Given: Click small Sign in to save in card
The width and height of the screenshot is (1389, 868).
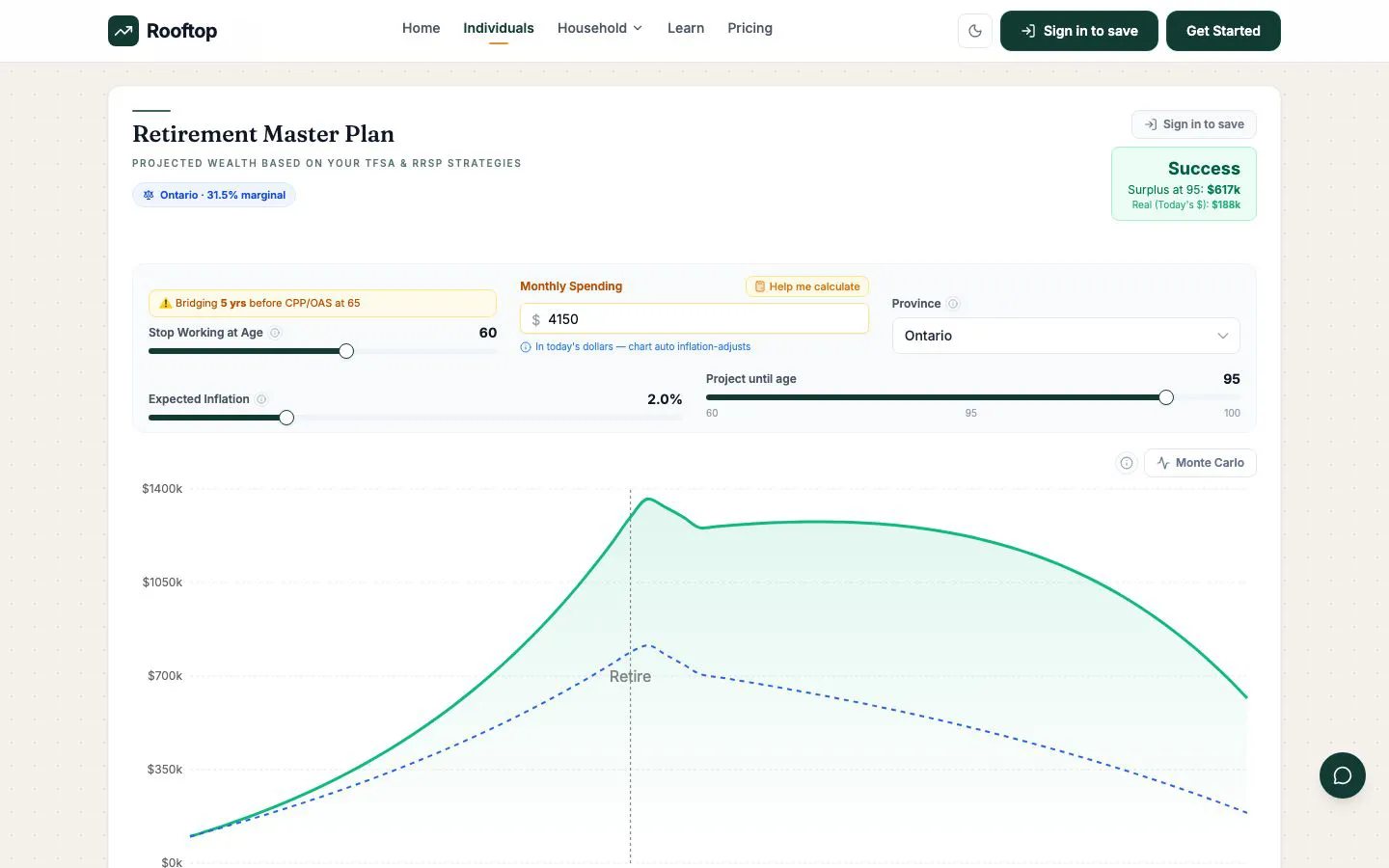Looking at the screenshot, I should coord(1193,124).
